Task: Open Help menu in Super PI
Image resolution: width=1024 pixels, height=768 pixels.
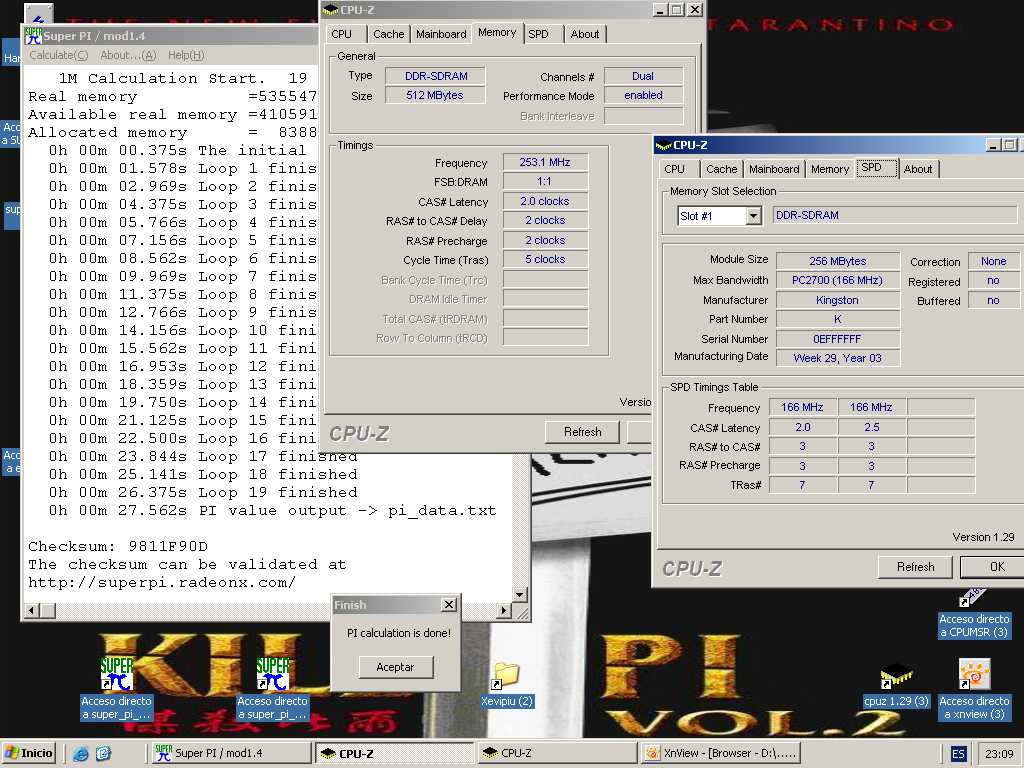Action: point(186,55)
